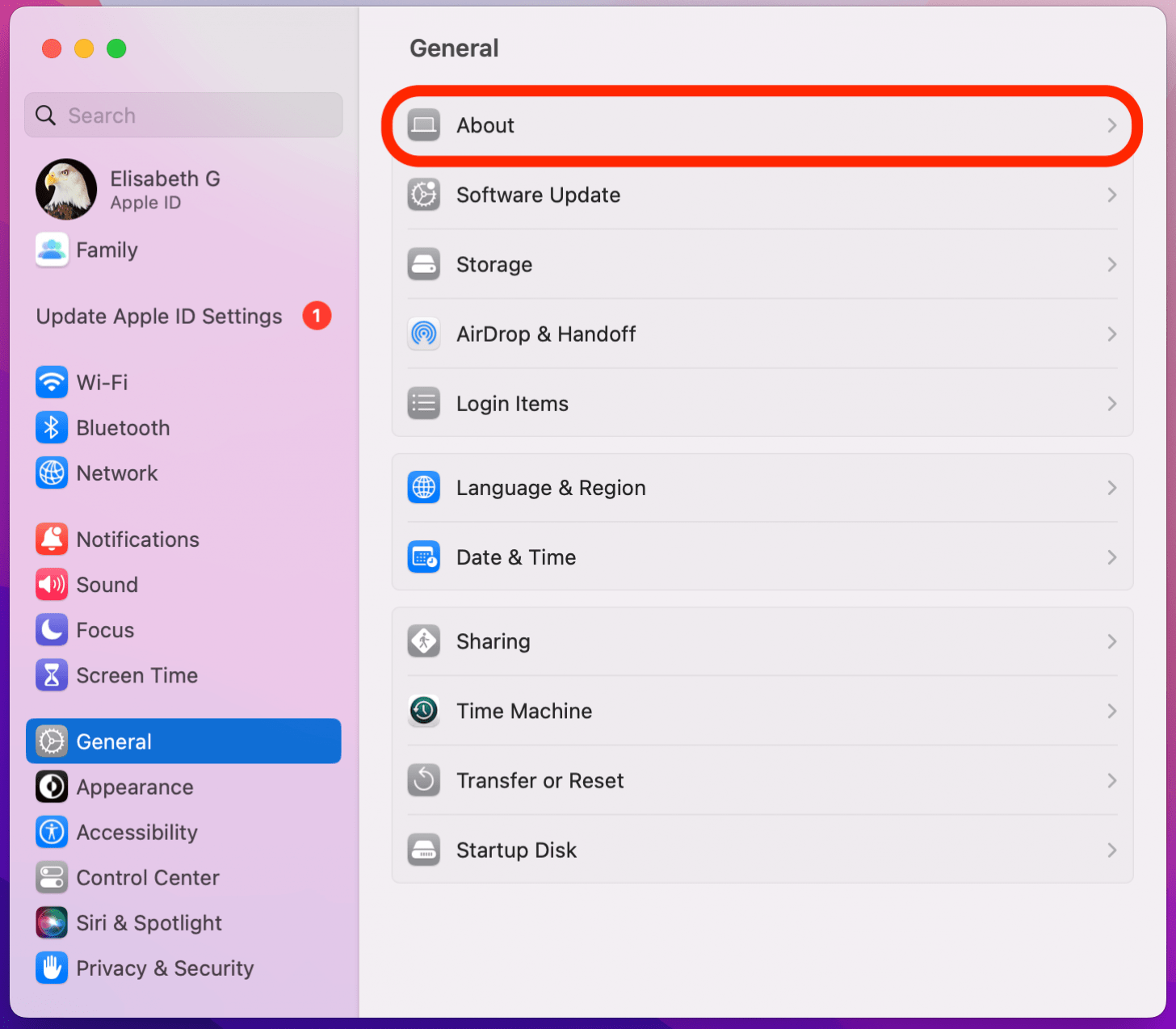The height and width of the screenshot is (1029, 1176).
Task: Expand the Language & Region chevron
Action: 1111,487
